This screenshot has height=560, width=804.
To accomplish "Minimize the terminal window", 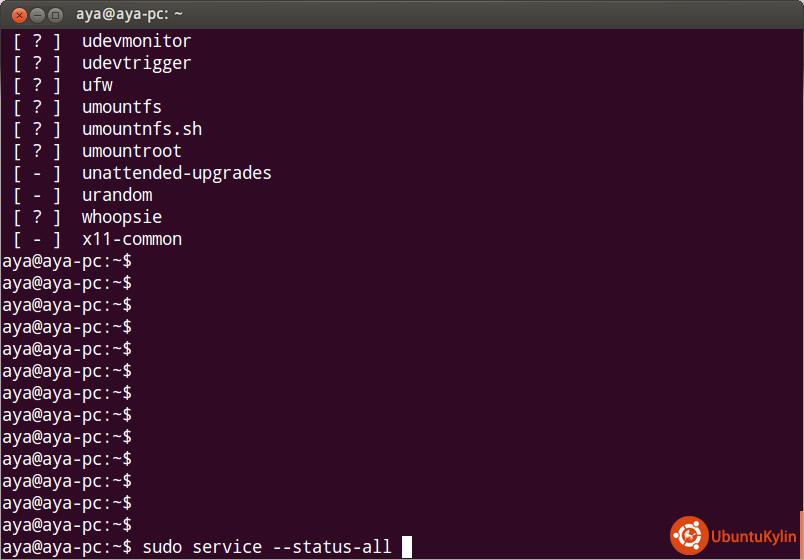I will coord(37,15).
